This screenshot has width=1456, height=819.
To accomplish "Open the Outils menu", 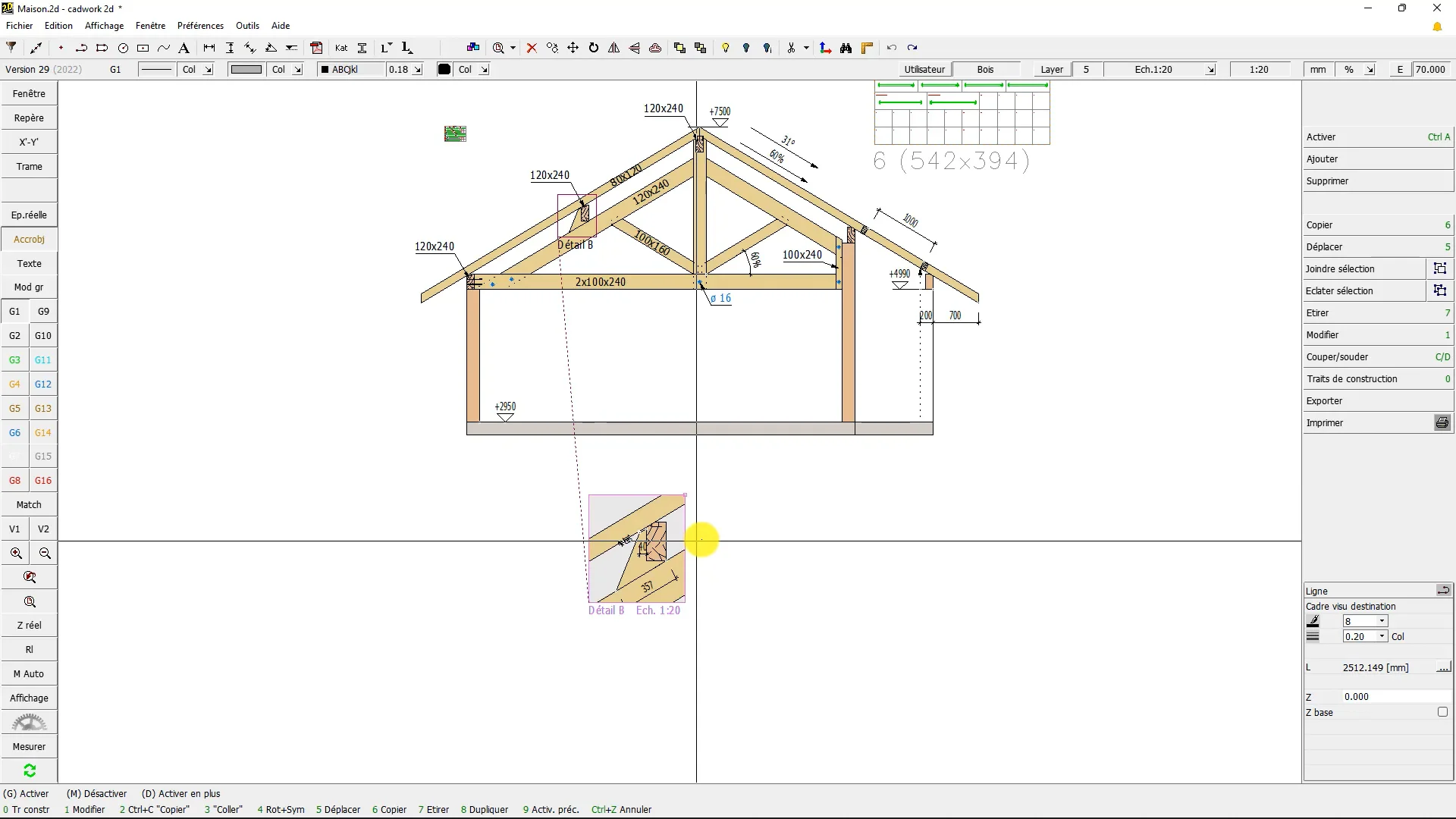I will pos(247,25).
